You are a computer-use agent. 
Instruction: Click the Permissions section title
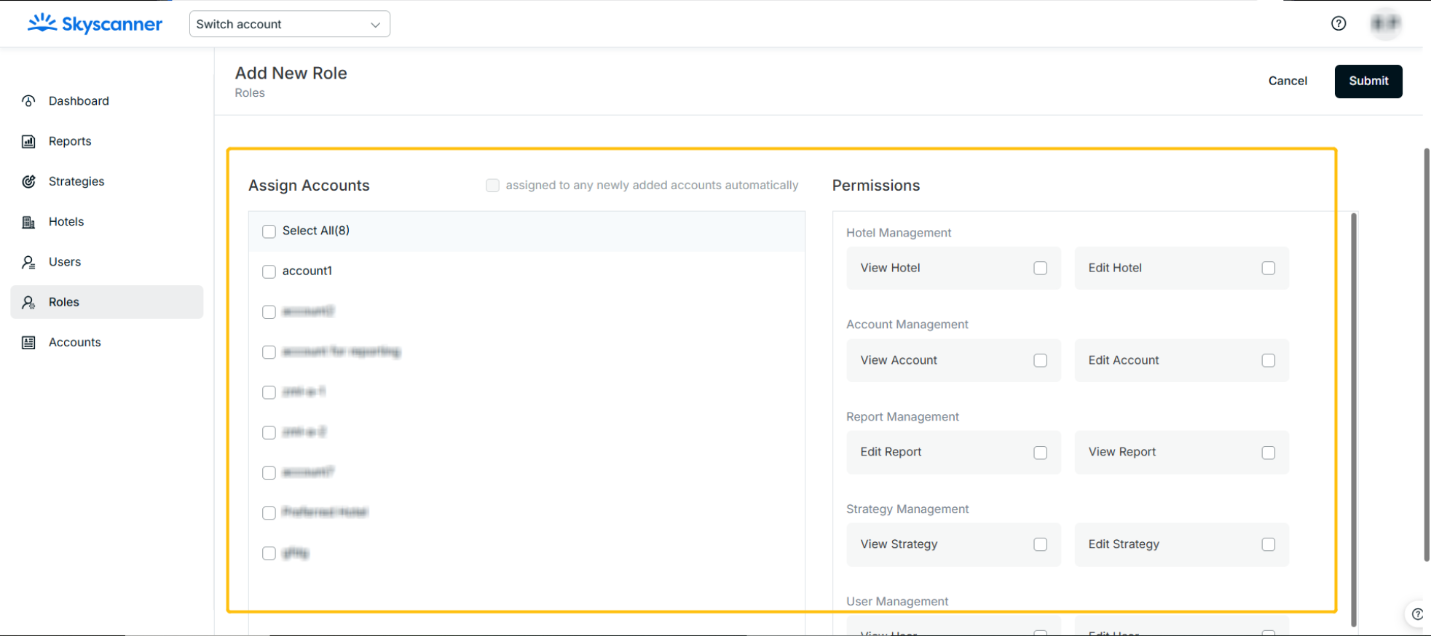pos(876,186)
